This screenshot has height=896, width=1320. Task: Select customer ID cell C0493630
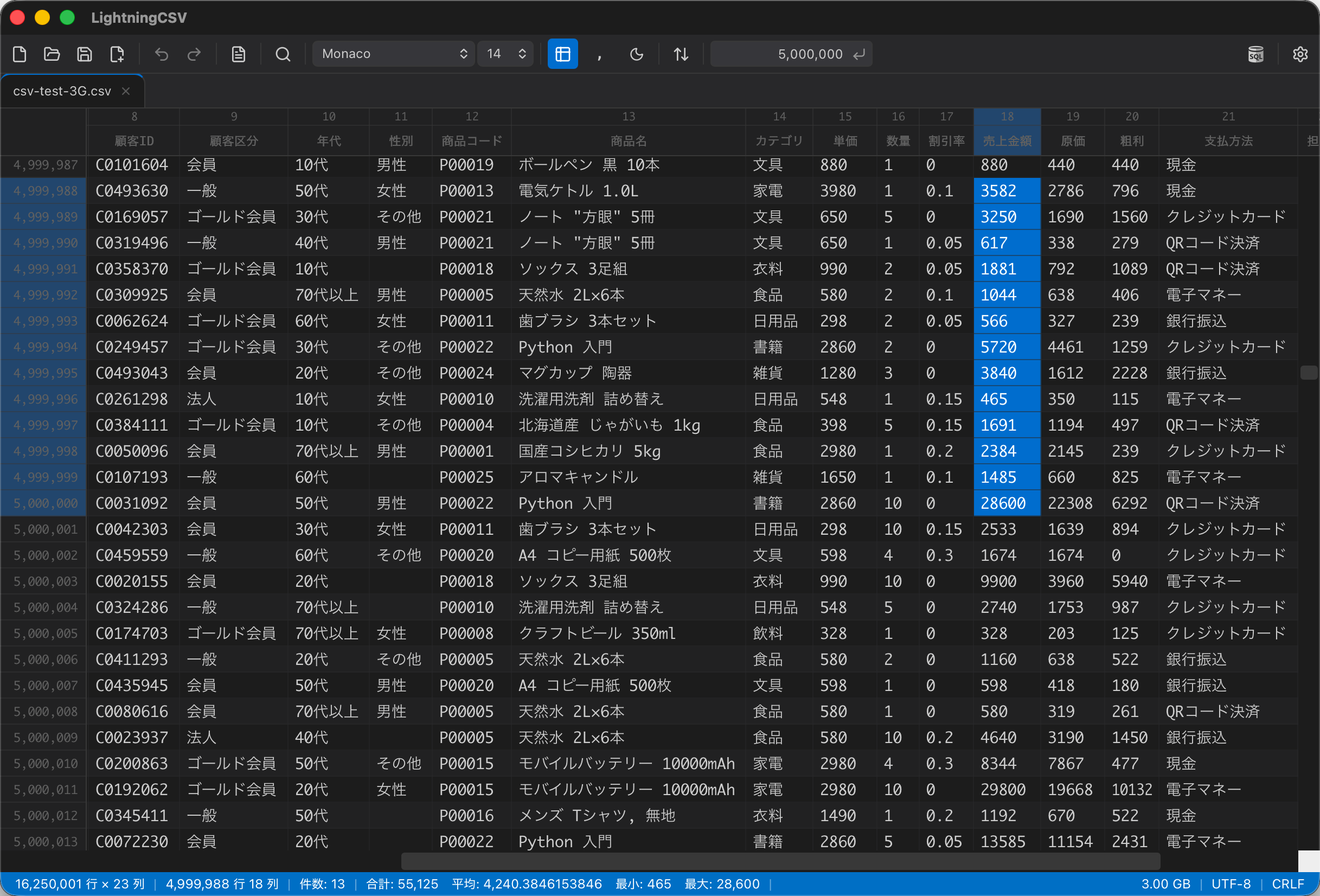coord(134,191)
